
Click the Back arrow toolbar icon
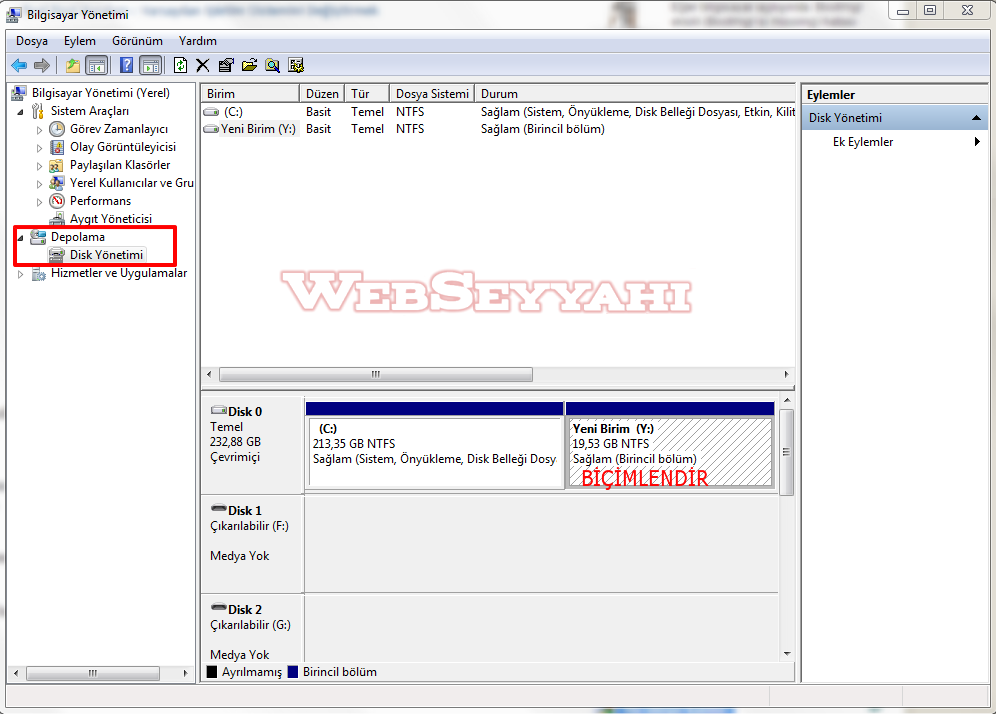[x=19, y=65]
